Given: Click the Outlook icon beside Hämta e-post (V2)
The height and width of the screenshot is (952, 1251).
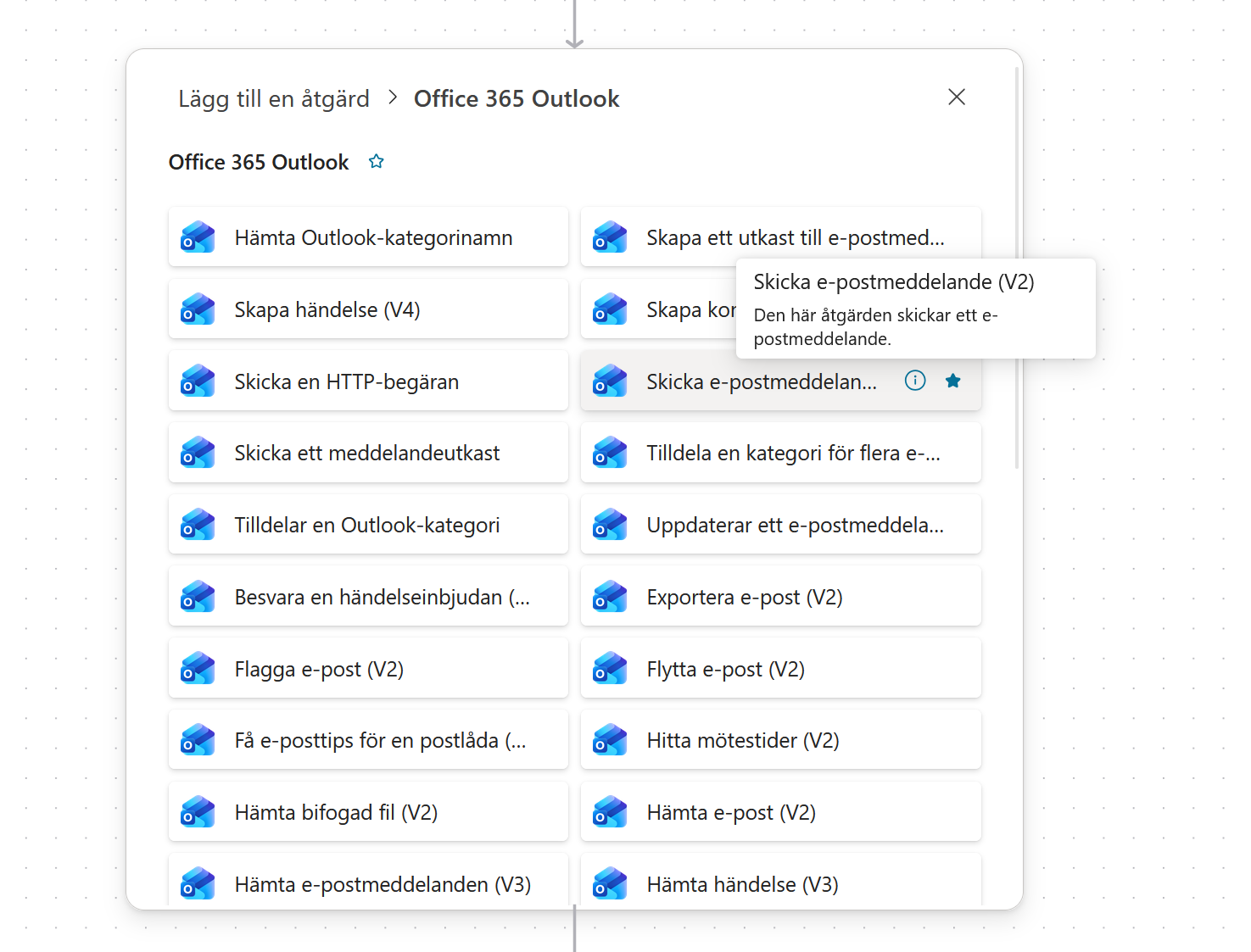Looking at the screenshot, I should coord(610,812).
